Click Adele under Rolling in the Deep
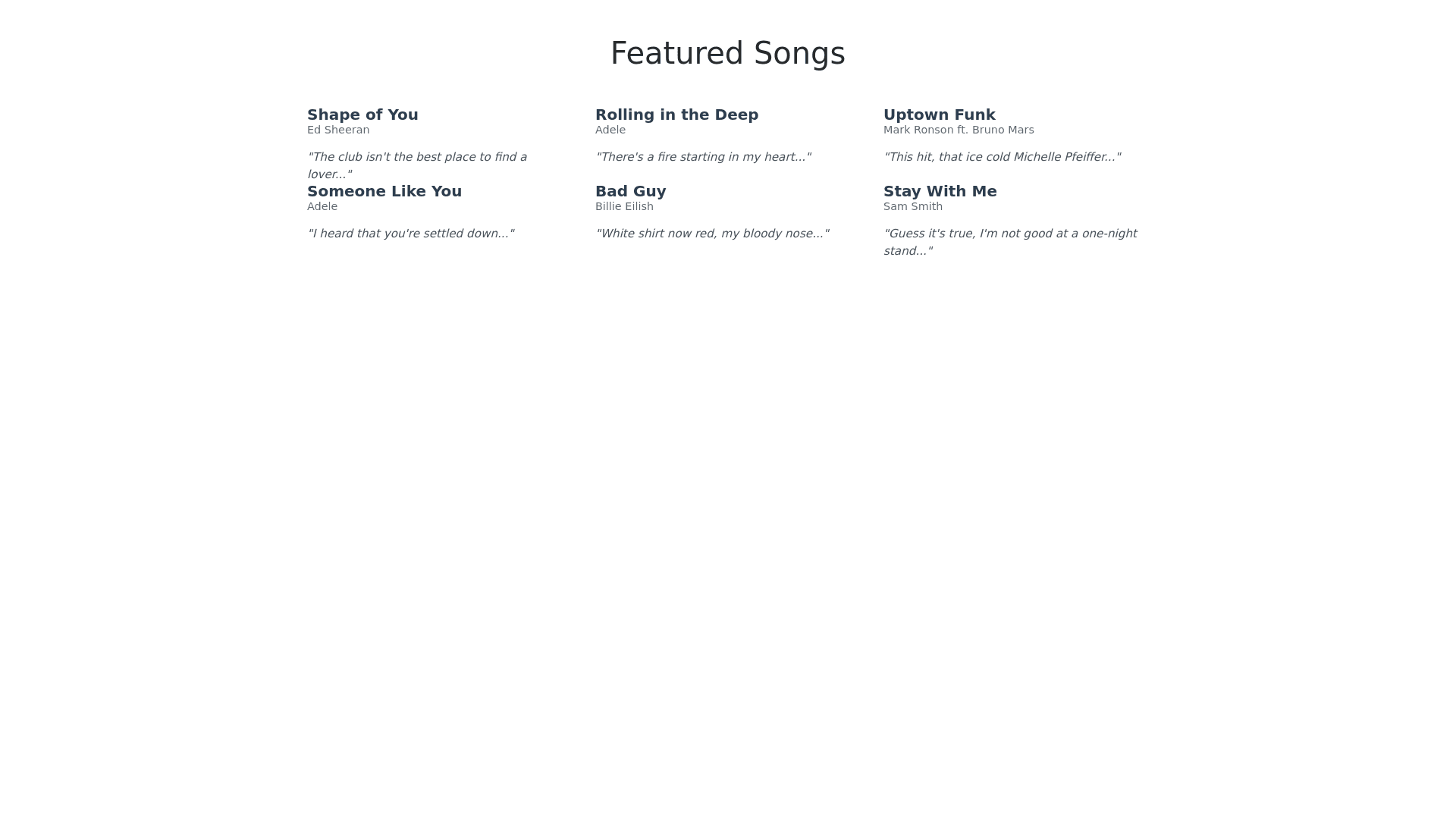1456x819 pixels. tap(610, 130)
